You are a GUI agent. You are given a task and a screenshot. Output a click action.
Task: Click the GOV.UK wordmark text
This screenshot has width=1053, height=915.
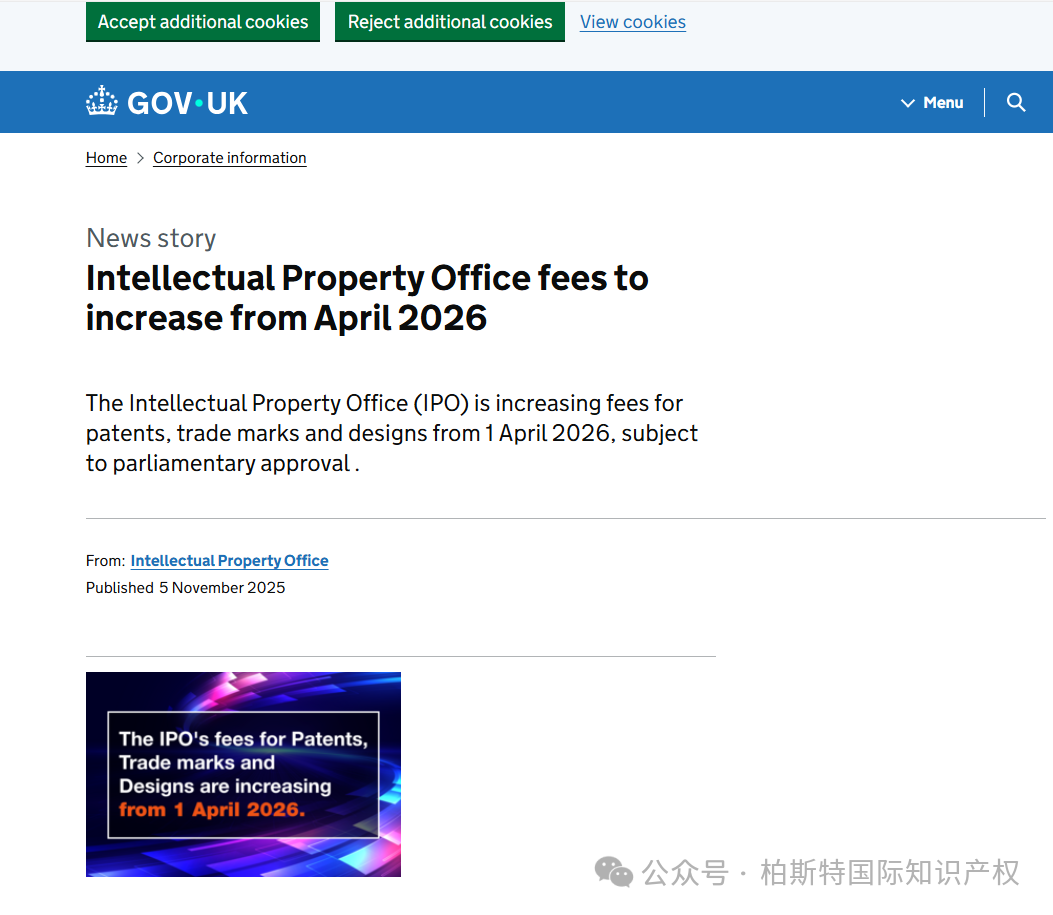(188, 103)
